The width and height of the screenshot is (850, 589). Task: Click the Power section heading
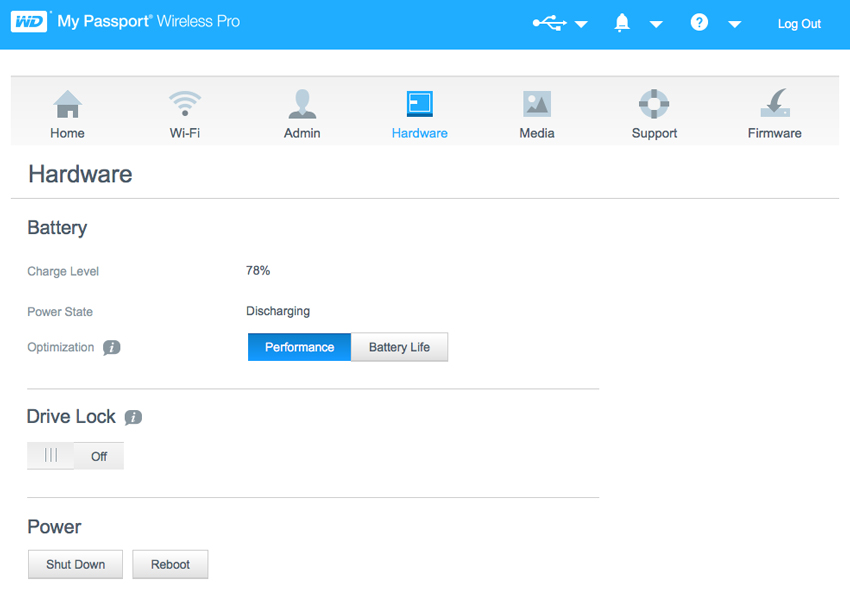coord(54,527)
